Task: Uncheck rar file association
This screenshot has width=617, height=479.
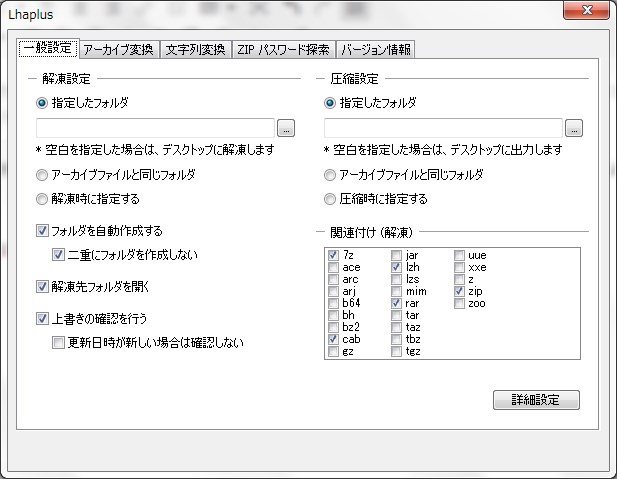Action: point(396,303)
